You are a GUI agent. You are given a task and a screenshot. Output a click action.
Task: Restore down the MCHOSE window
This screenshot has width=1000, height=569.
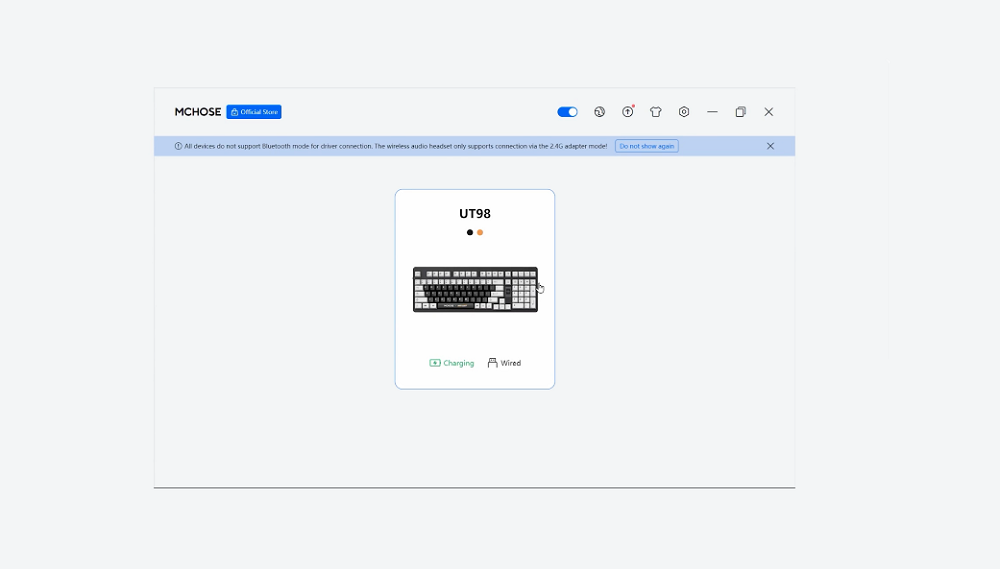740,112
